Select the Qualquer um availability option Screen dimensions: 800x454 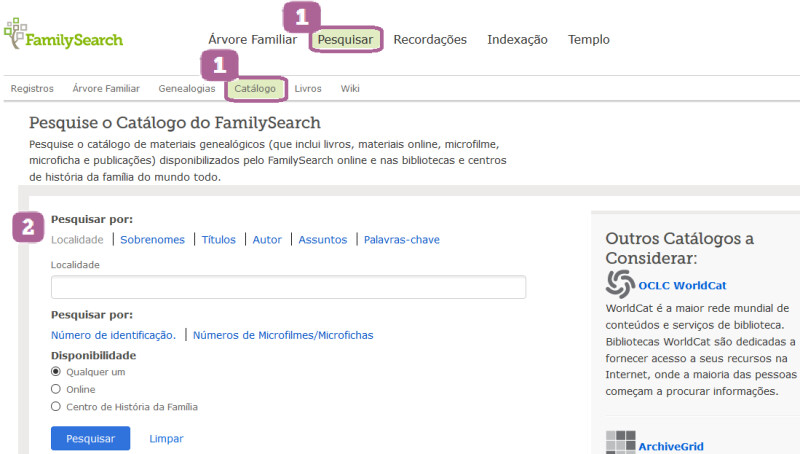click(56, 371)
